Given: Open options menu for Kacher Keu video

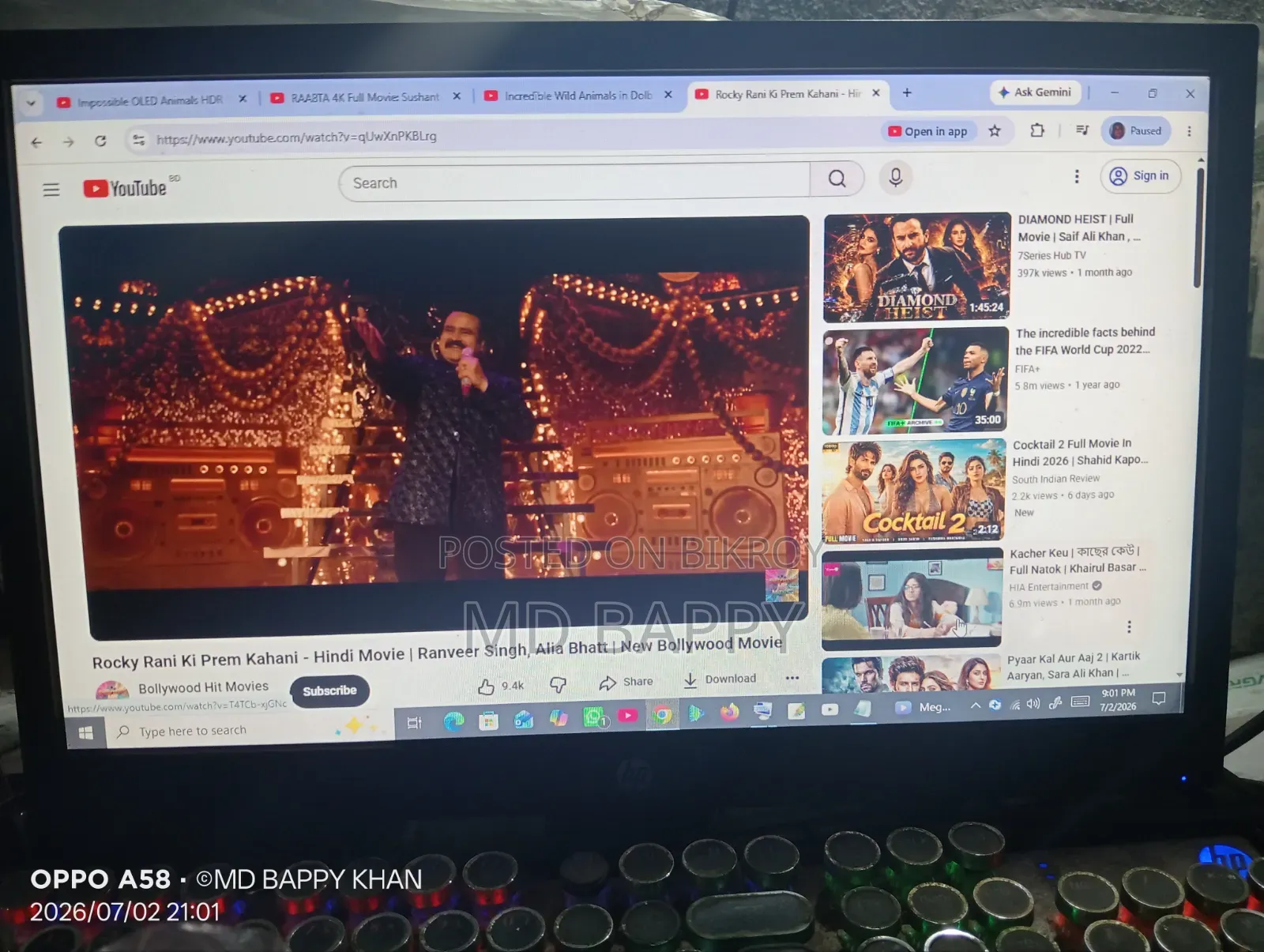Looking at the screenshot, I should click(x=1129, y=627).
